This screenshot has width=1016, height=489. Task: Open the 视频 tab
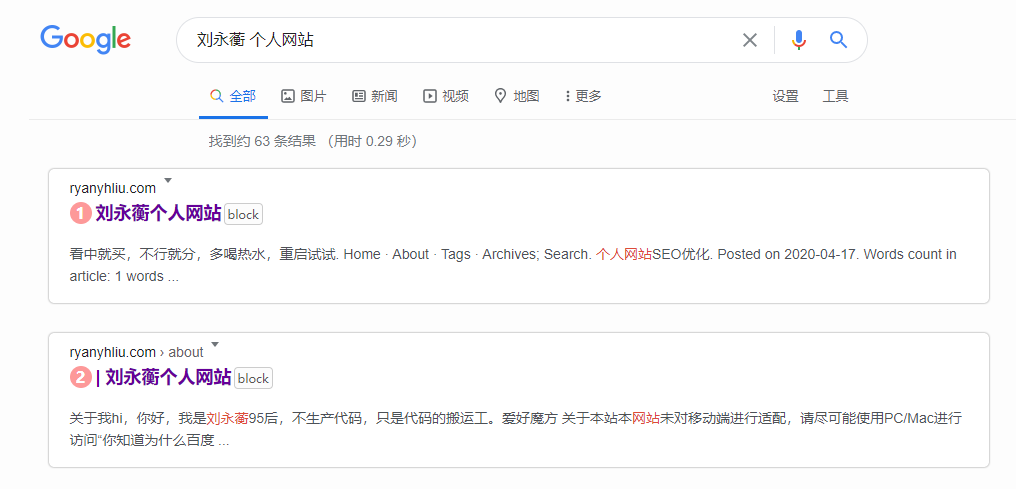click(446, 97)
